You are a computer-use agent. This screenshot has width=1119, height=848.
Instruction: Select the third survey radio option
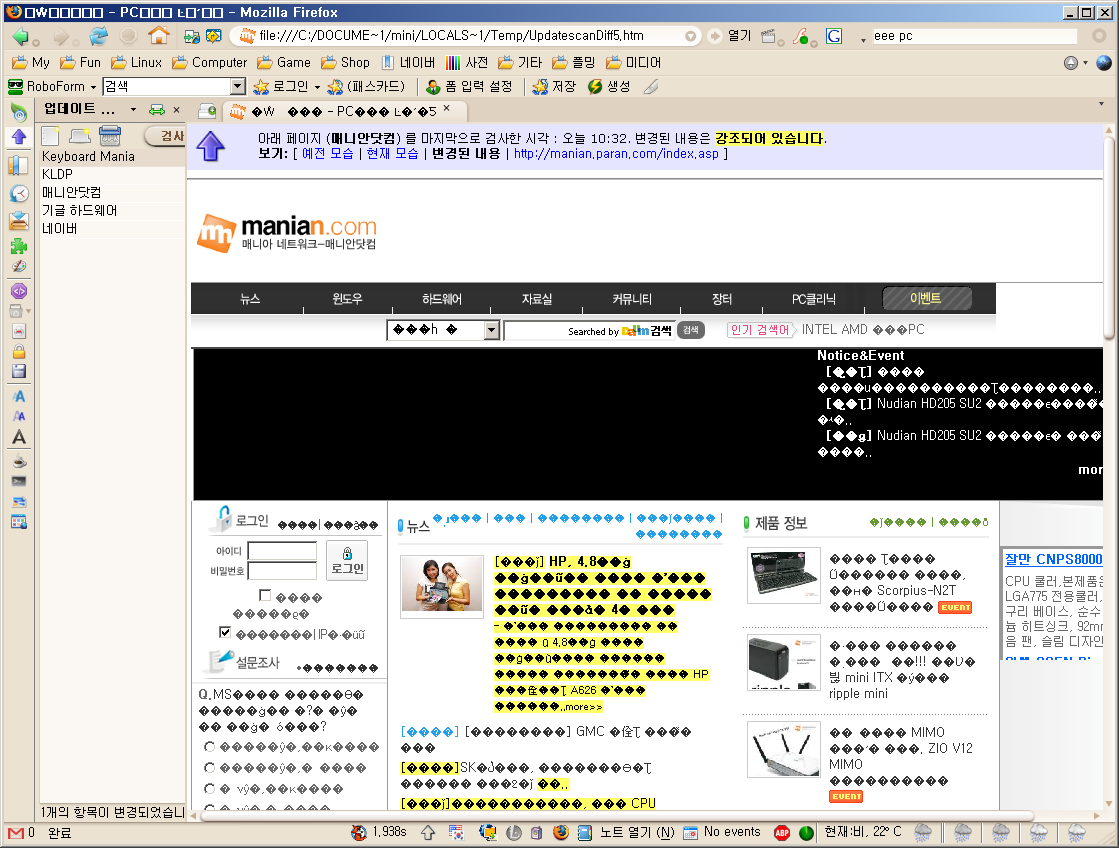point(209,788)
